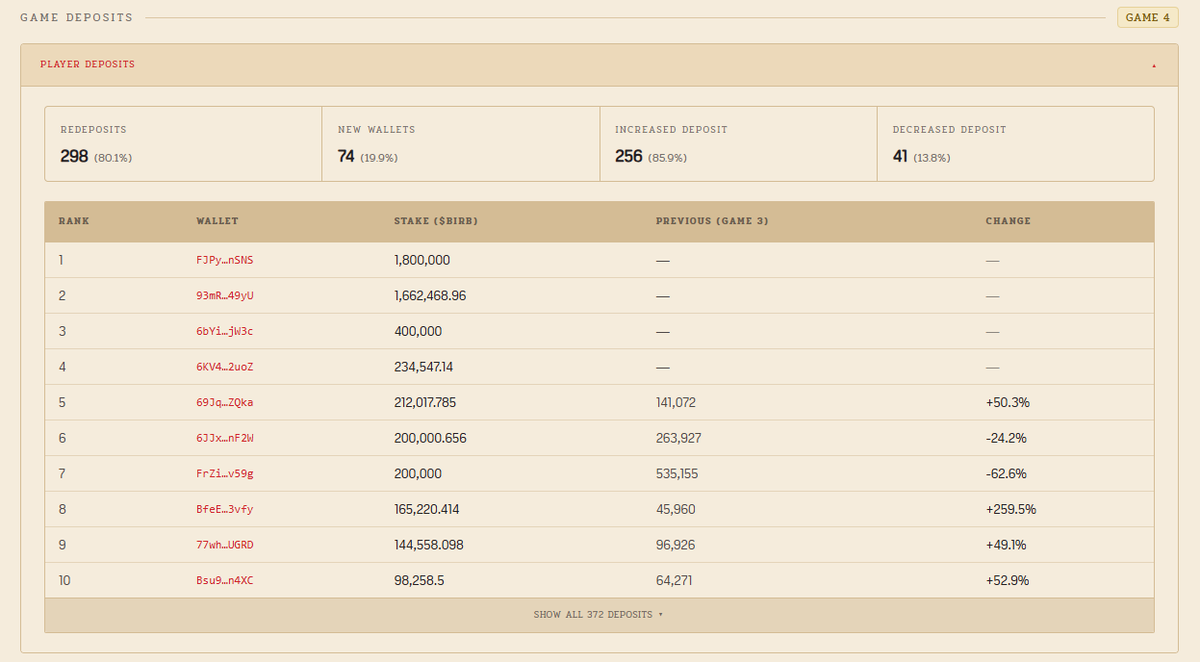The width and height of the screenshot is (1200, 662).
Task: Select the Redeposits 298 stat card
Action: point(183,144)
